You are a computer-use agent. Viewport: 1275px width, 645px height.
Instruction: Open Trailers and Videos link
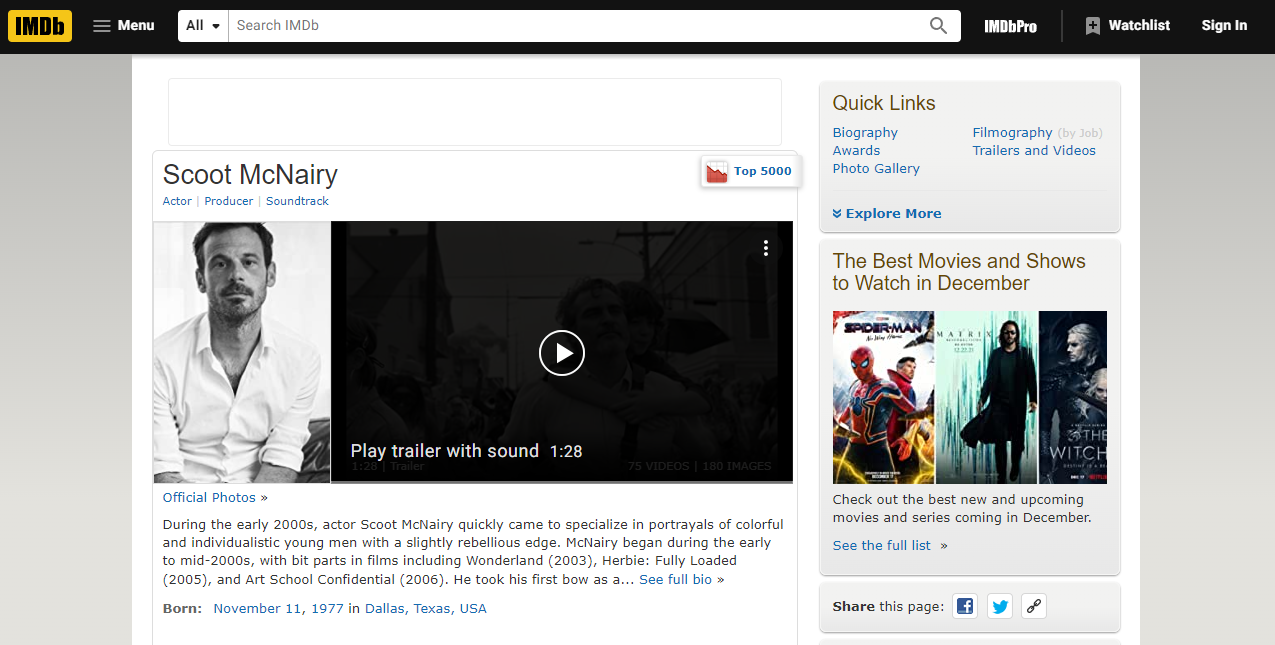point(1034,150)
